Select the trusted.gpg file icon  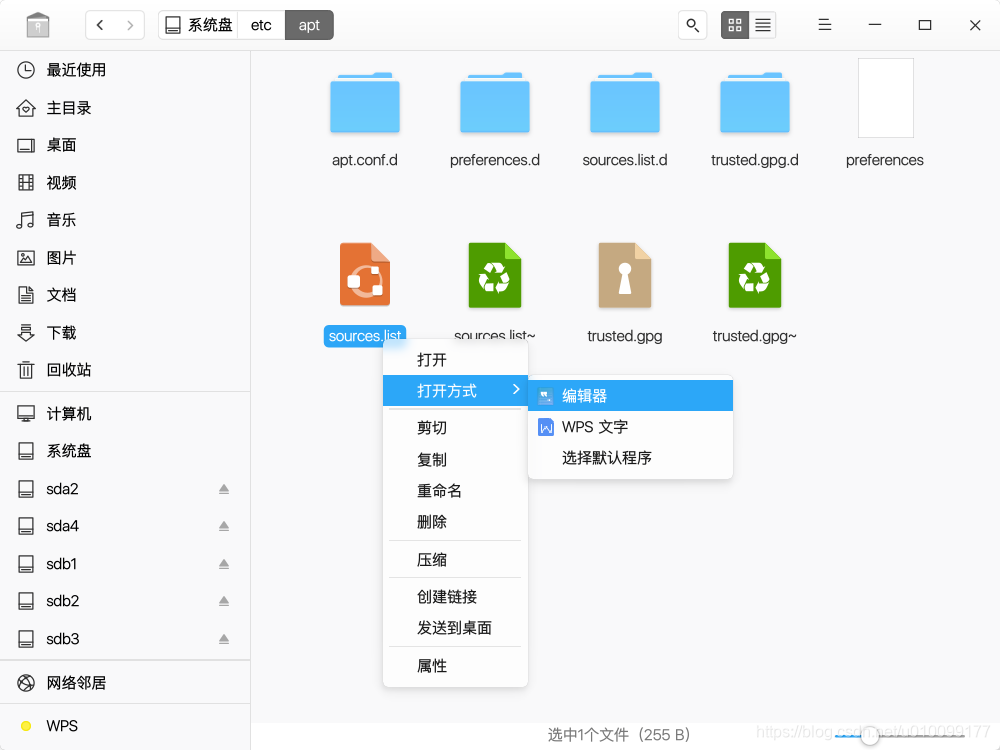[624, 275]
